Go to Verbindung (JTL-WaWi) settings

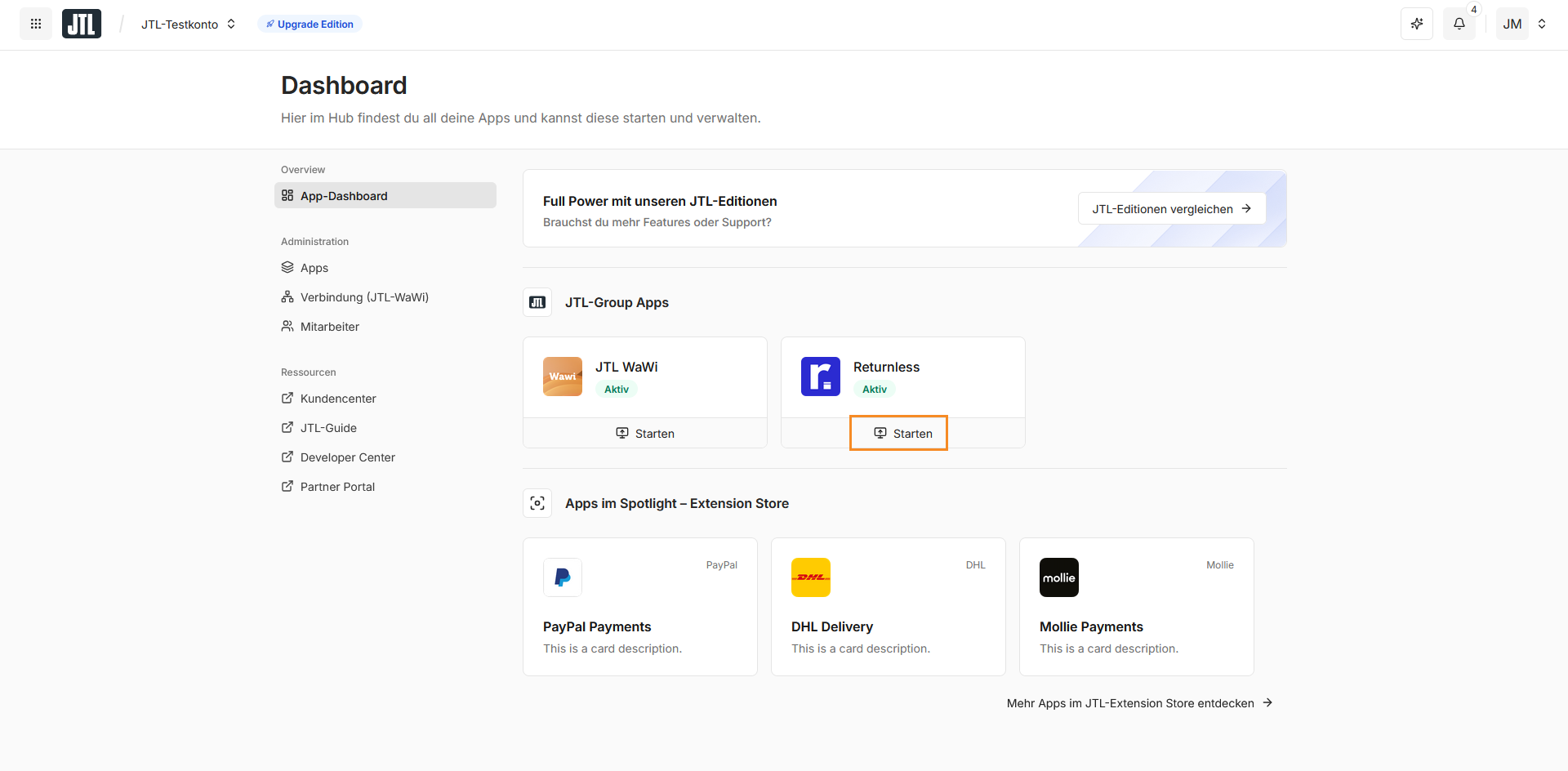click(x=364, y=297)
